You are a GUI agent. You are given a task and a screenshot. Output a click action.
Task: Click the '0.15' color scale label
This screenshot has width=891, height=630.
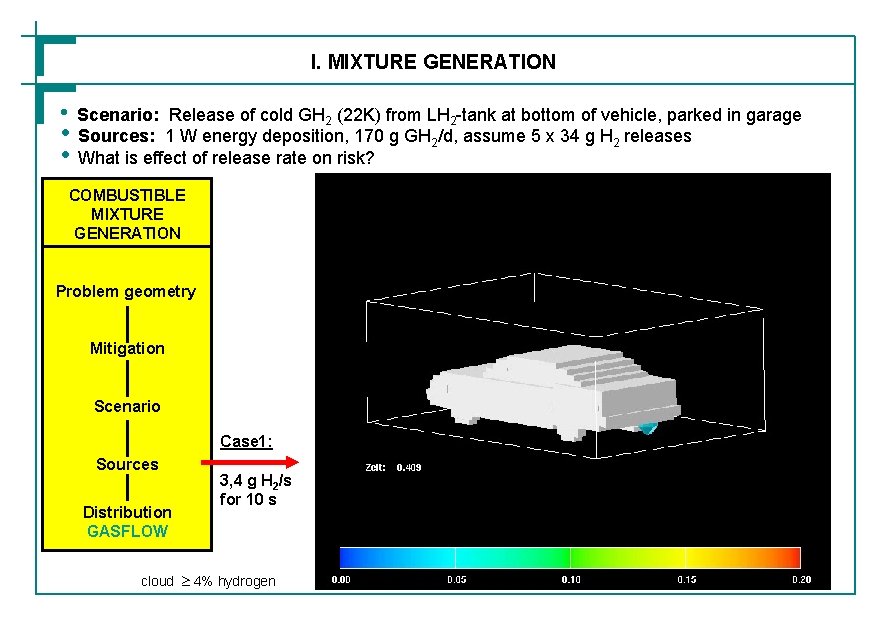tap(686, 580)
